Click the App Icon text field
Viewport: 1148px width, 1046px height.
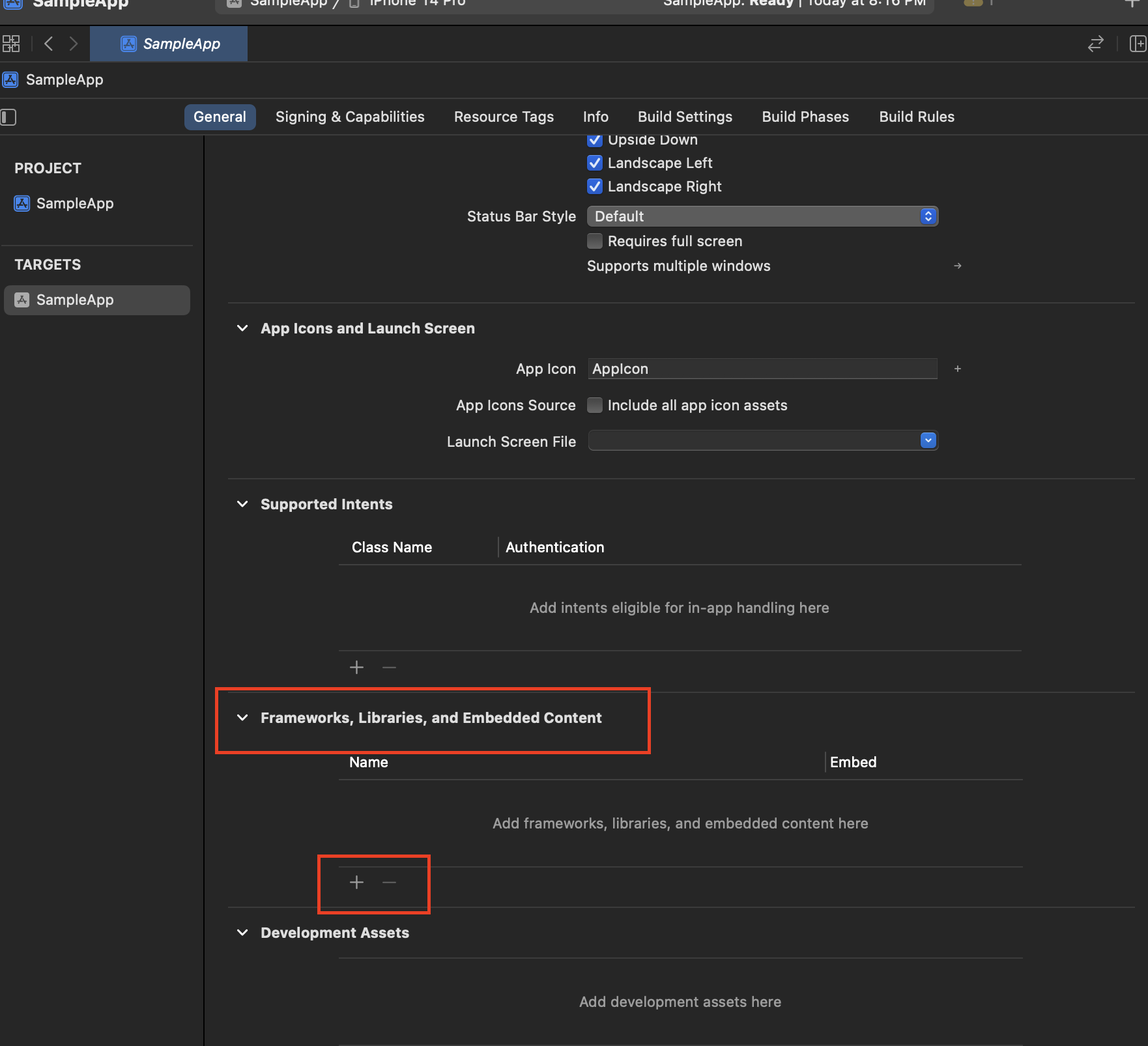point(762,369)
